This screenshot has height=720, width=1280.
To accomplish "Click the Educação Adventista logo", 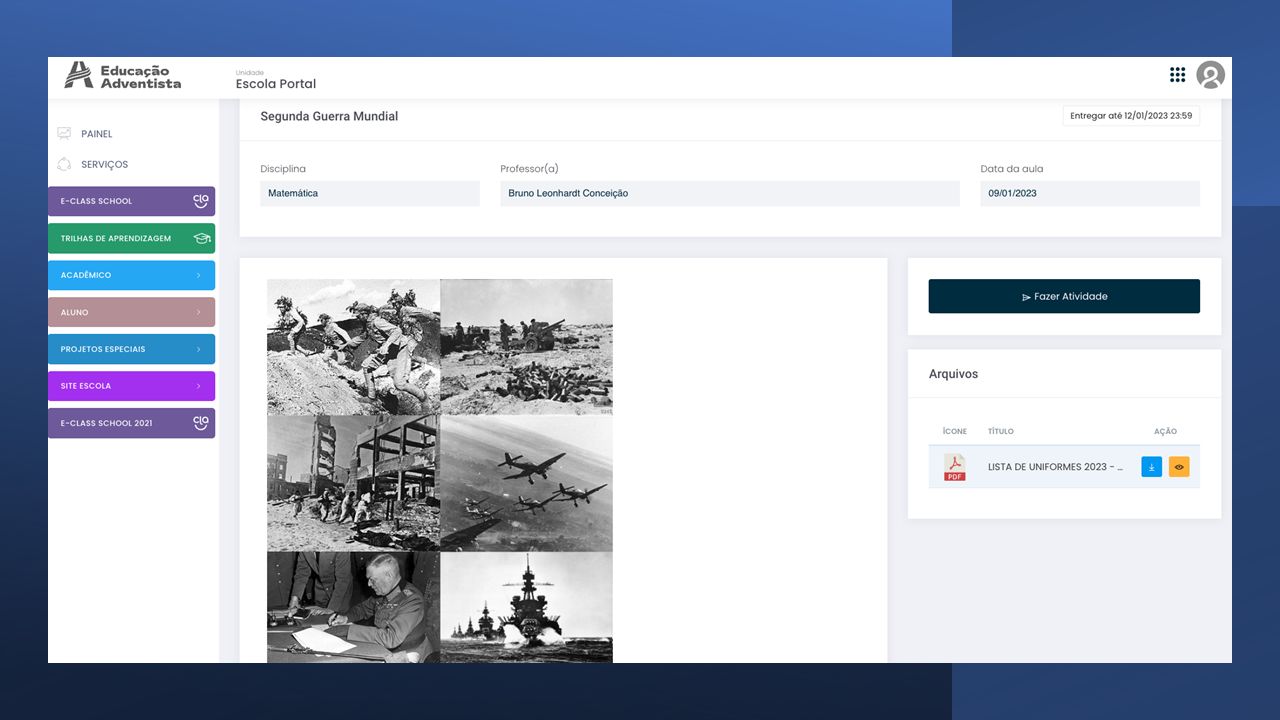I will pos(123,76).
